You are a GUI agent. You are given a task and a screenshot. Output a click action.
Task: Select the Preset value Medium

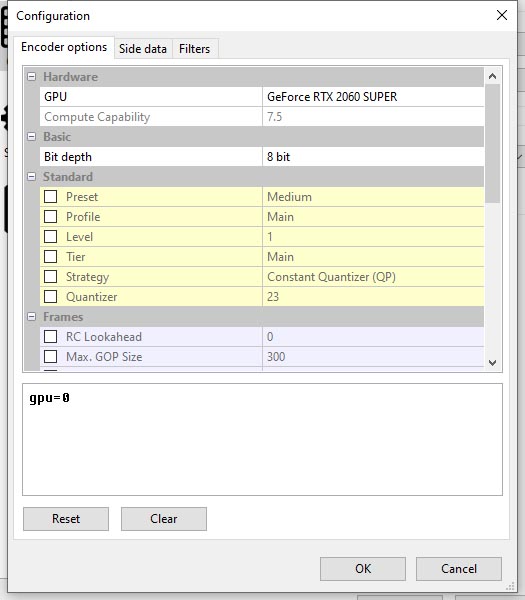[x=373, y=197]
